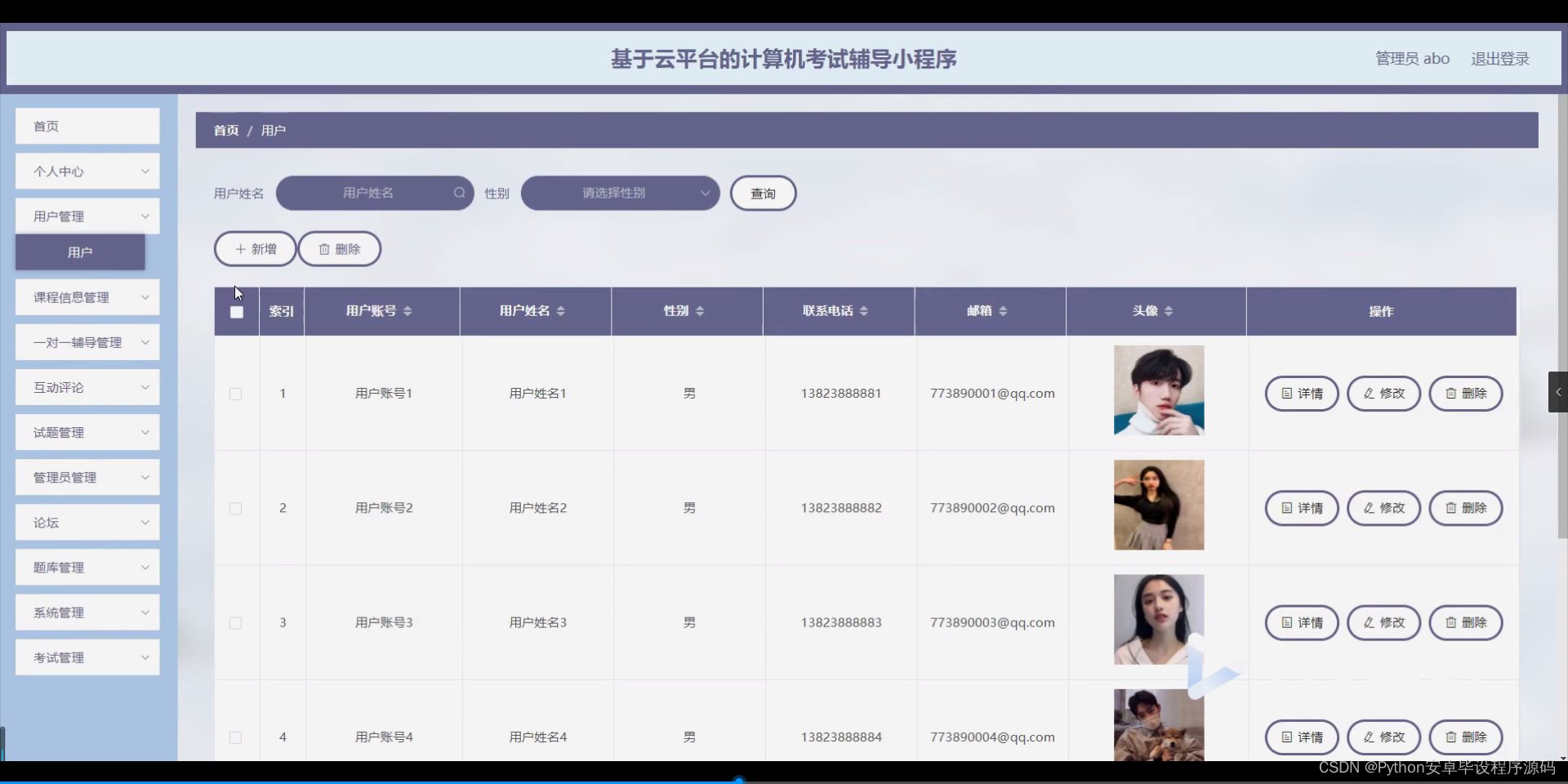Open the 请选择性别 dropdown
Viewport: 1568px width, 784px height.
(620, 193)
